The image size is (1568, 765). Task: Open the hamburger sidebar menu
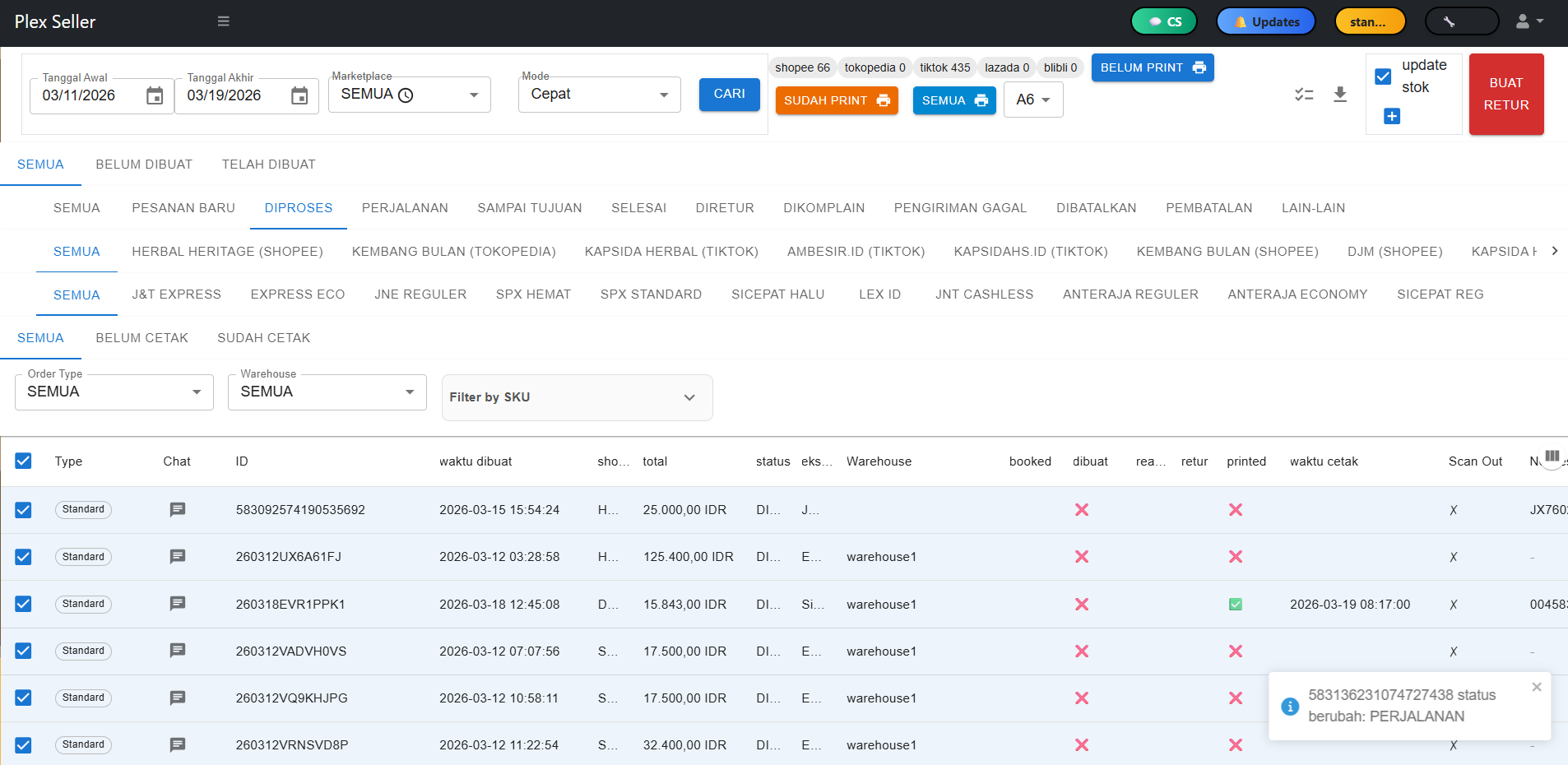click(223, 21)
